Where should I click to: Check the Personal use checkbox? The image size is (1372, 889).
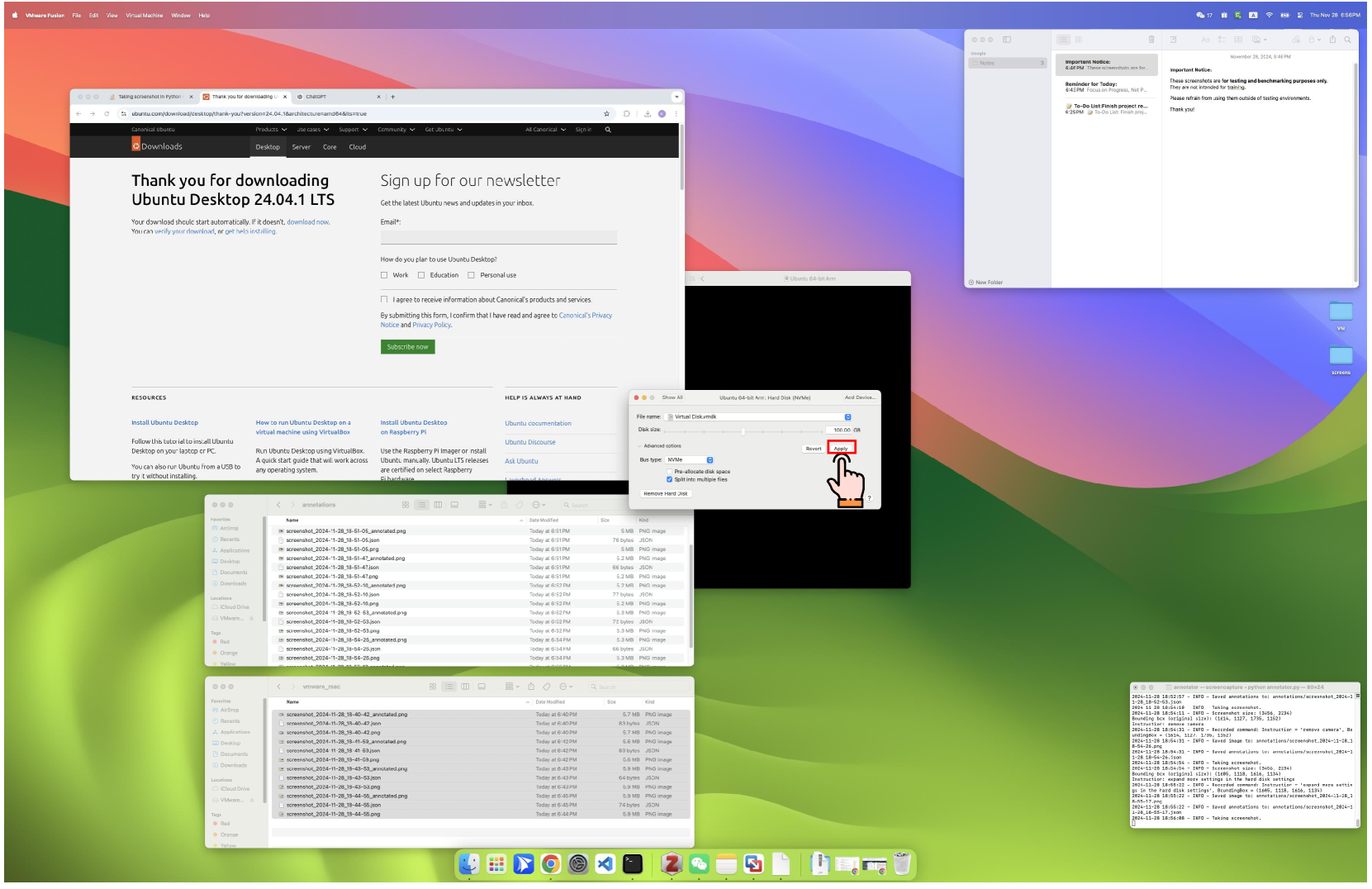coord(471,275)
